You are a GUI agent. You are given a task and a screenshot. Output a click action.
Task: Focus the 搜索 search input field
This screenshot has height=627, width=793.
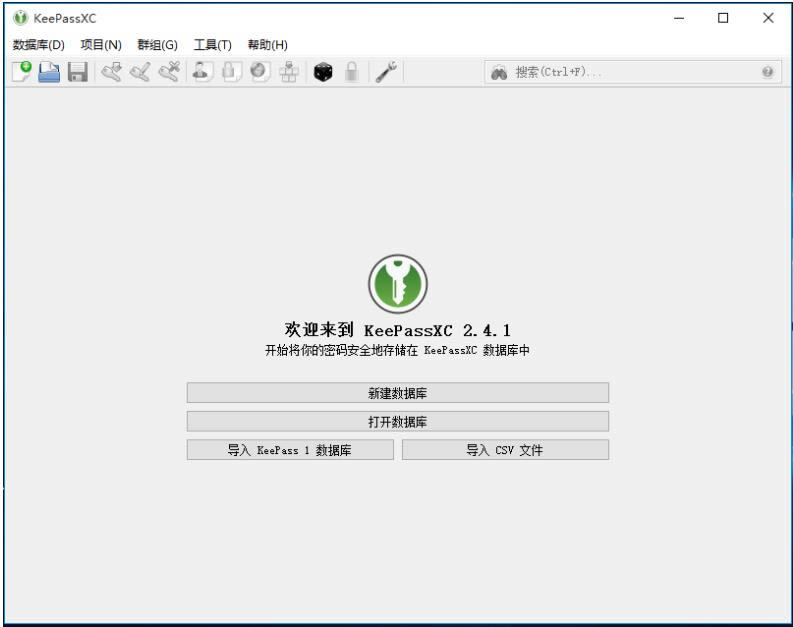(x=630, y=72)
